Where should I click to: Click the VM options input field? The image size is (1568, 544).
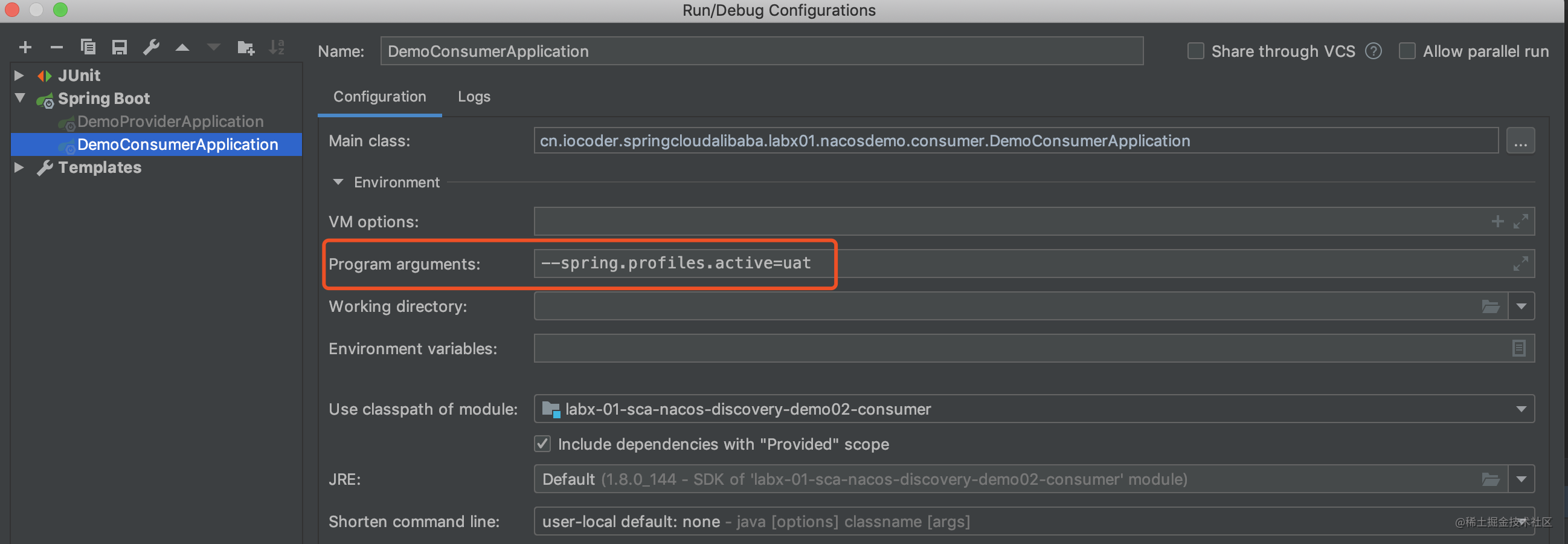(1034, 221)
